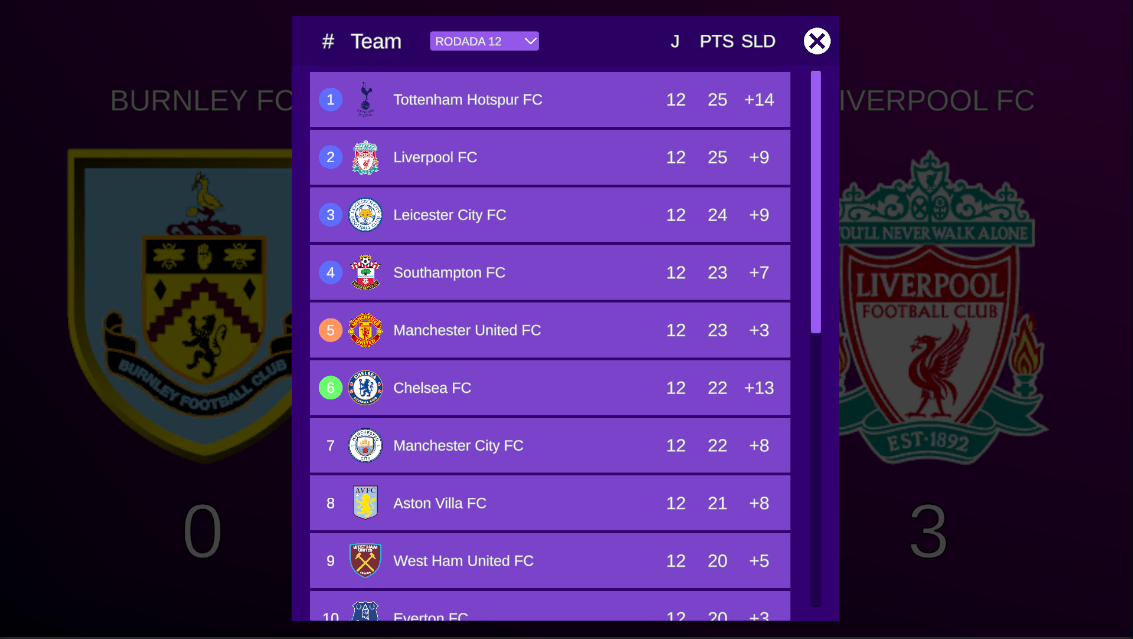This screenshot has height=639, width=1133.
Task: Click the green position 6 badge
Action: [331, 388]
